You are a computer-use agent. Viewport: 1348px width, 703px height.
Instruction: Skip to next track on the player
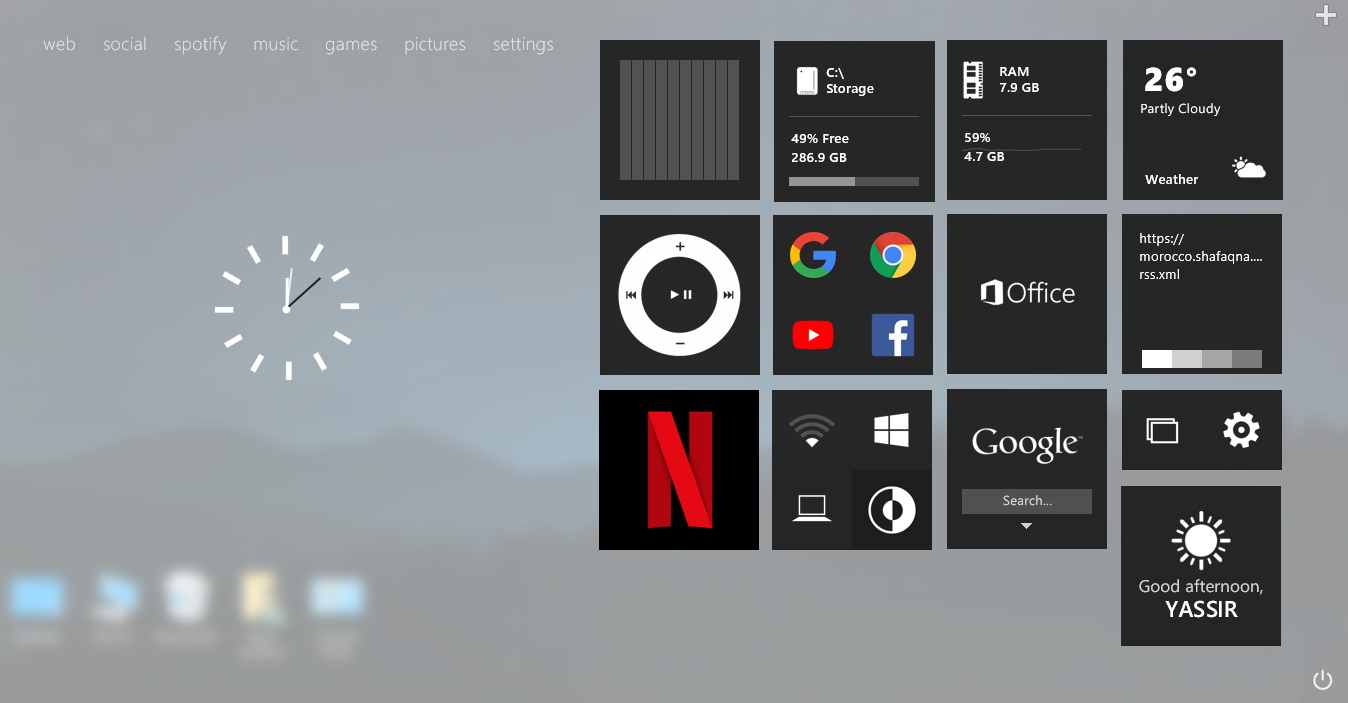pyautogui.click(x=729, y=295)
